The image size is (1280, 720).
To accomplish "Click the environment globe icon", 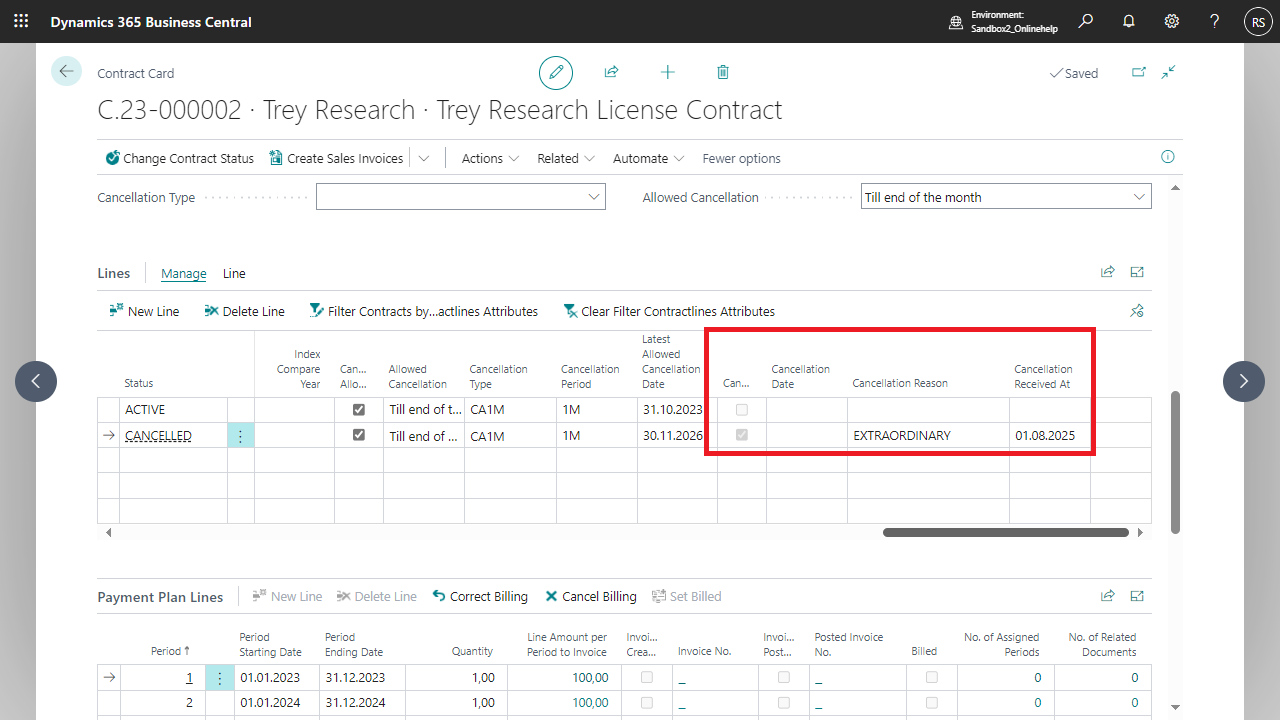I will click(956, 22).
